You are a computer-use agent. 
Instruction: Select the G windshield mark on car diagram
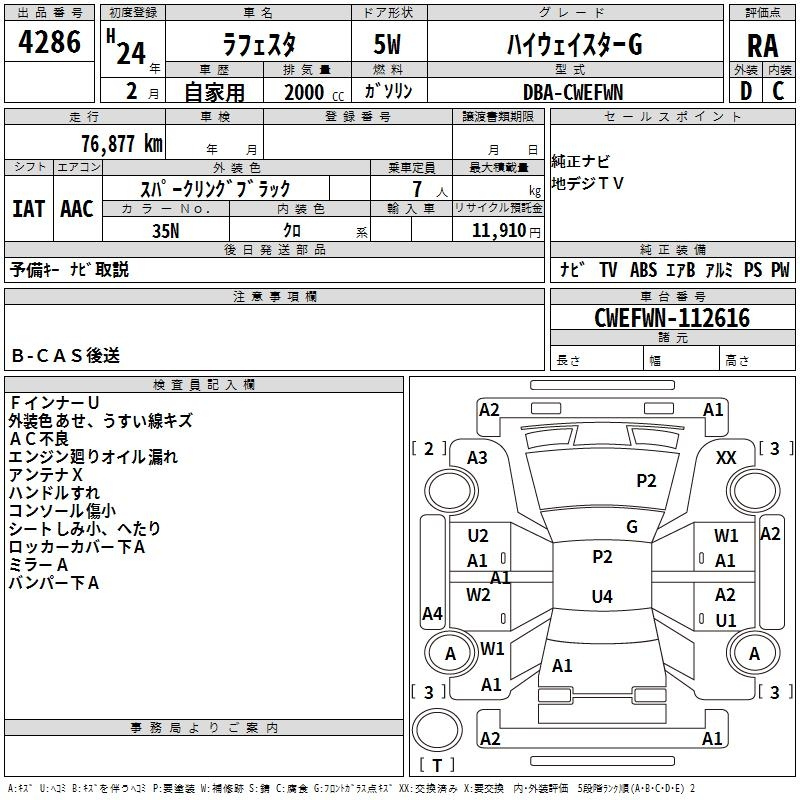[x=631, y=526]
